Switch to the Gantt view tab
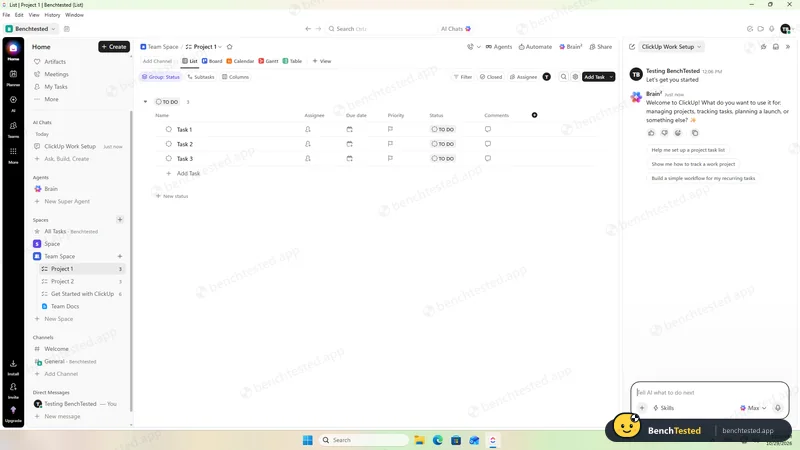 (x=268, y=61)
